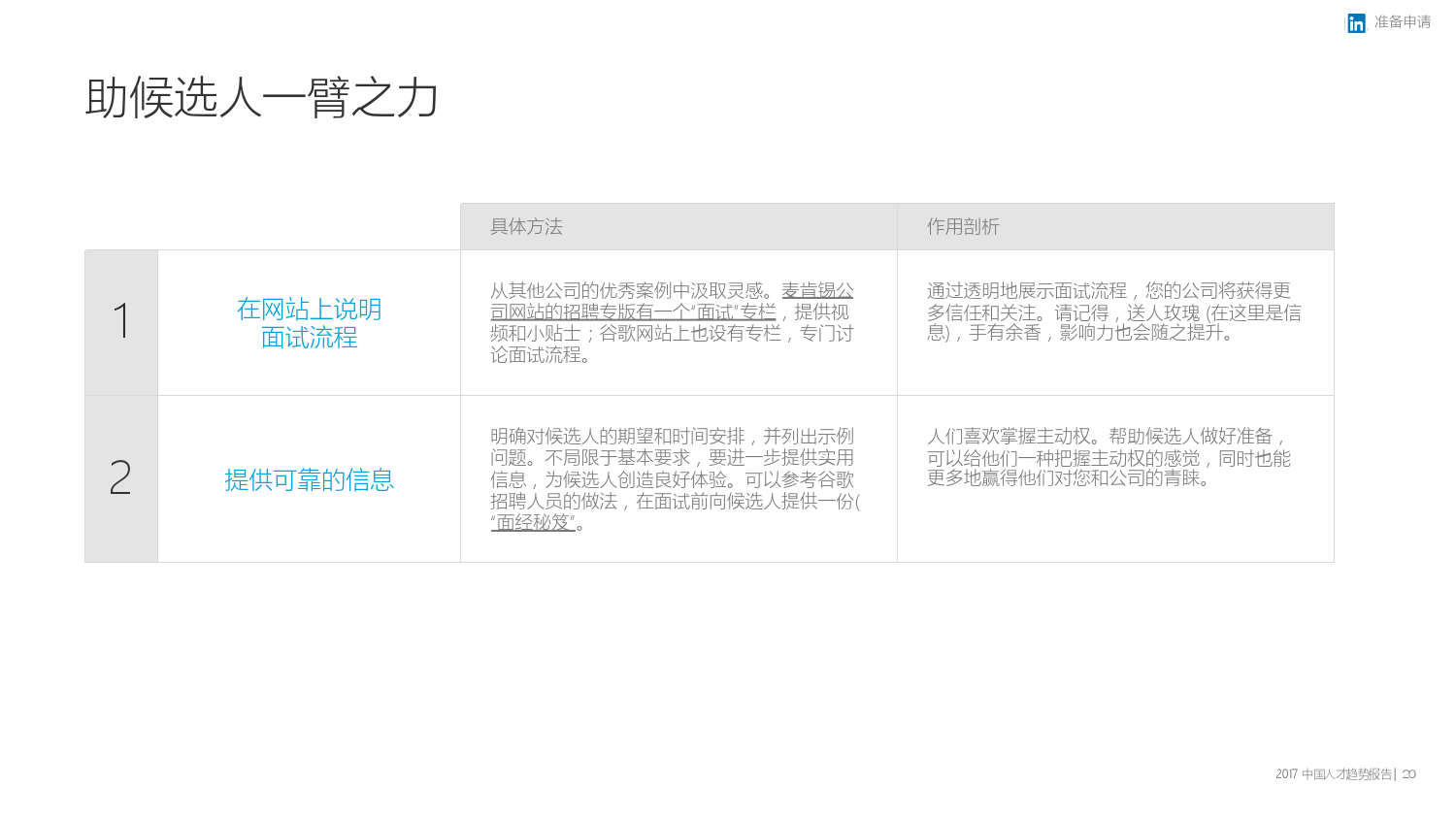The image size is (1456, 819).
Task: Select the blue heading 提供可靠的信息
Action: (309, 480)
